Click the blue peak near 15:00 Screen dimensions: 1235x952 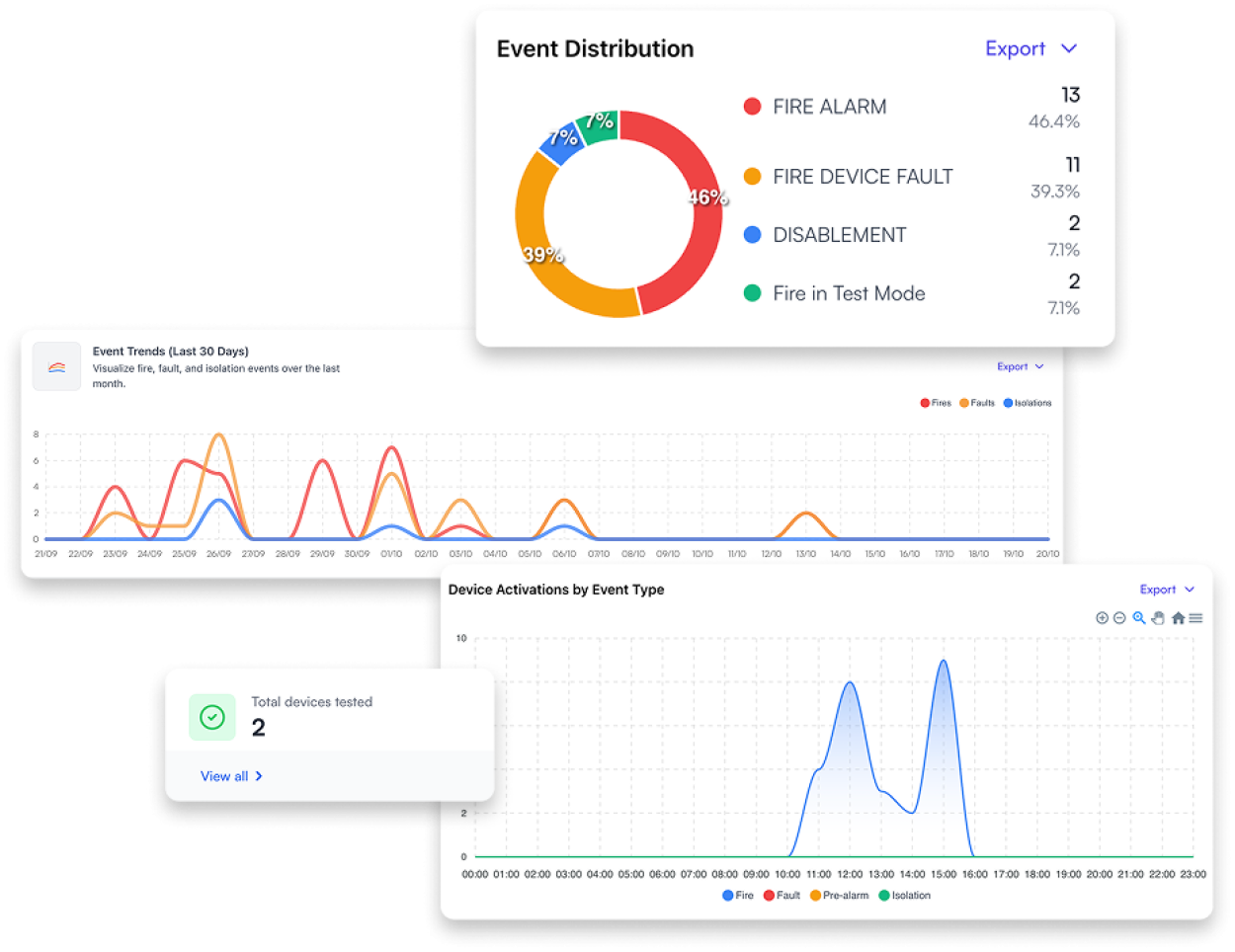click(x=944, y=663)
